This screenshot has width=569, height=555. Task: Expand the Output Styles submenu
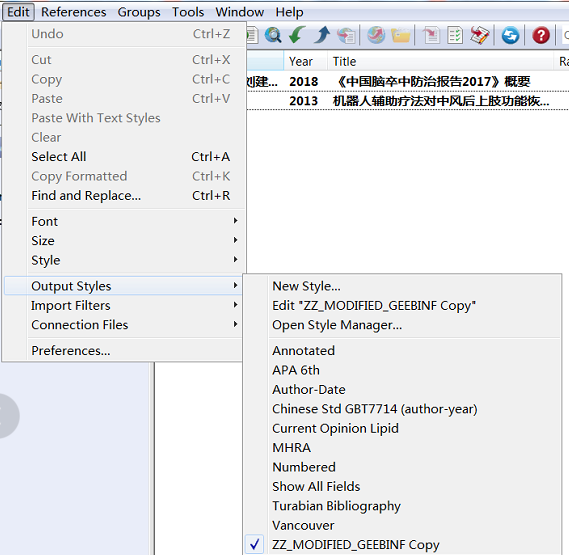coord(123,286)
